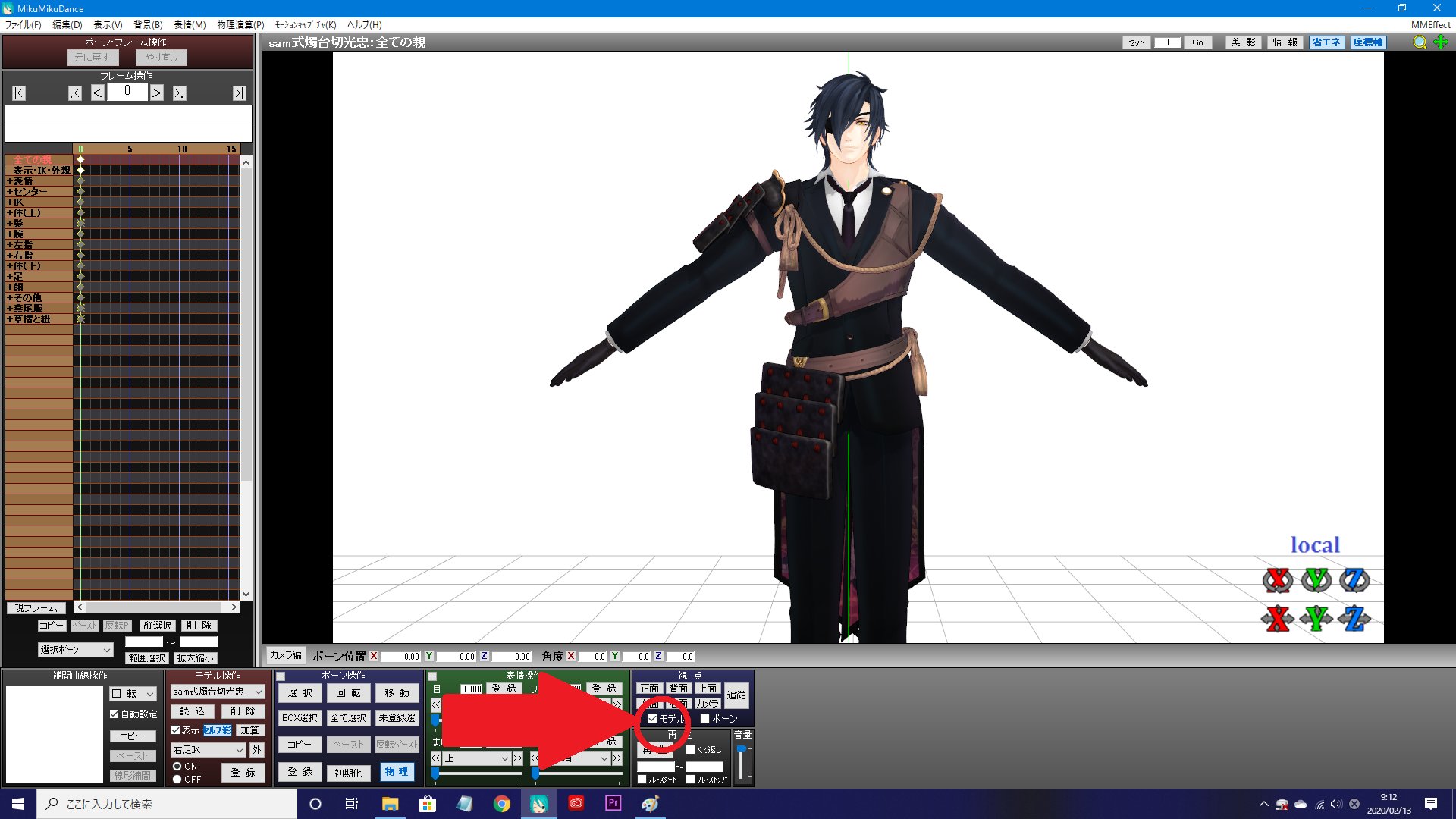Image resolution: width=1456 pixels, height=819 pixels.
Task: Click the red X-axis rotation icon
Action: (1277, 580)
